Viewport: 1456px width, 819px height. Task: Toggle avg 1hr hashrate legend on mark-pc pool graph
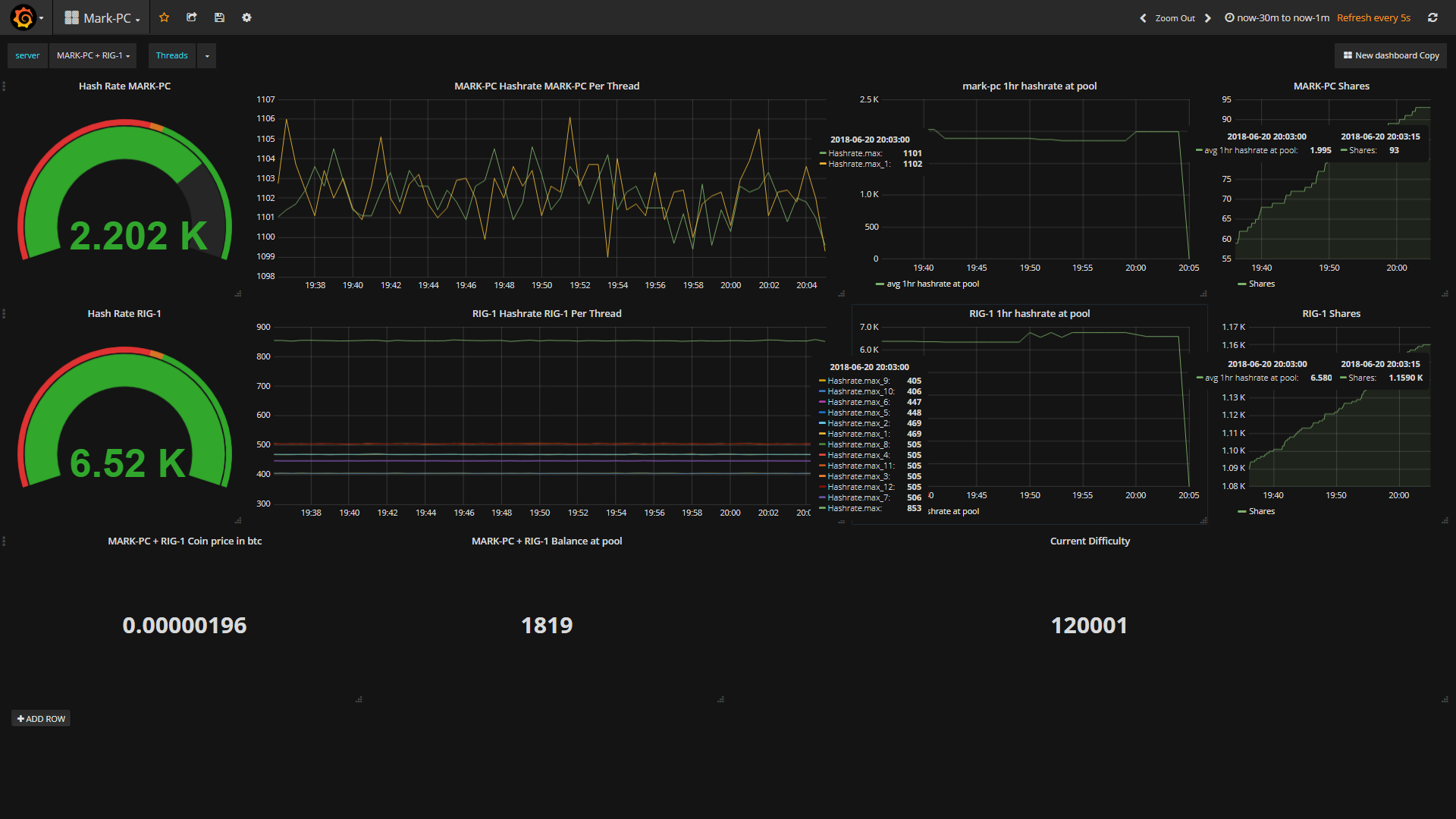pos(932,284)
